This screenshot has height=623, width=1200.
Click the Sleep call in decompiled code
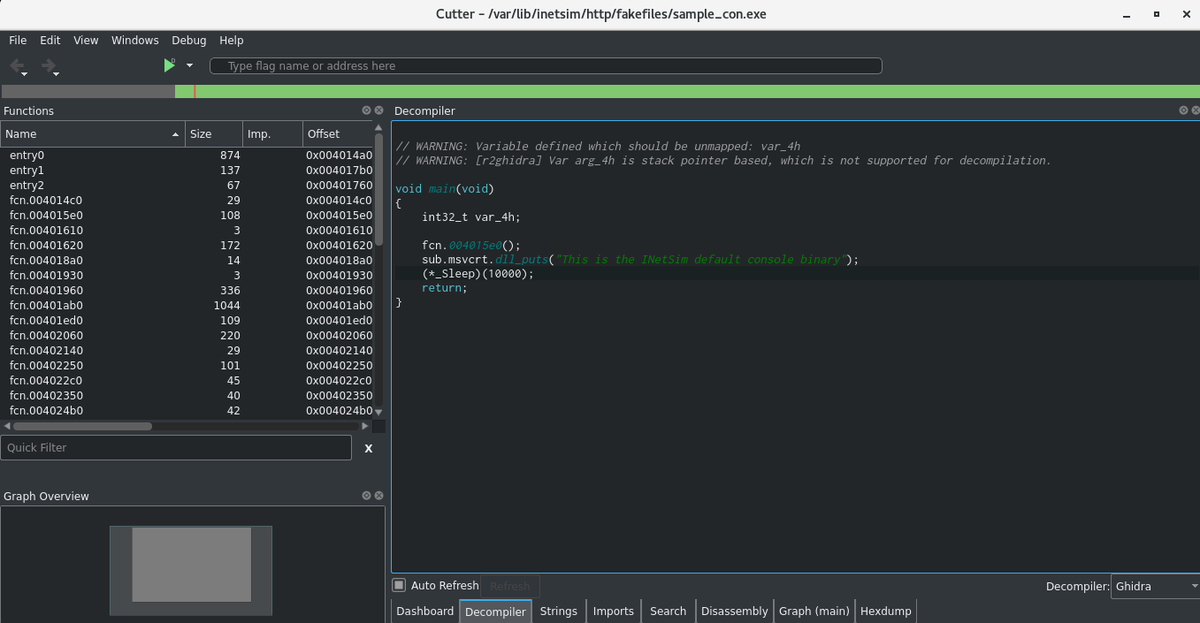(478, 273)
